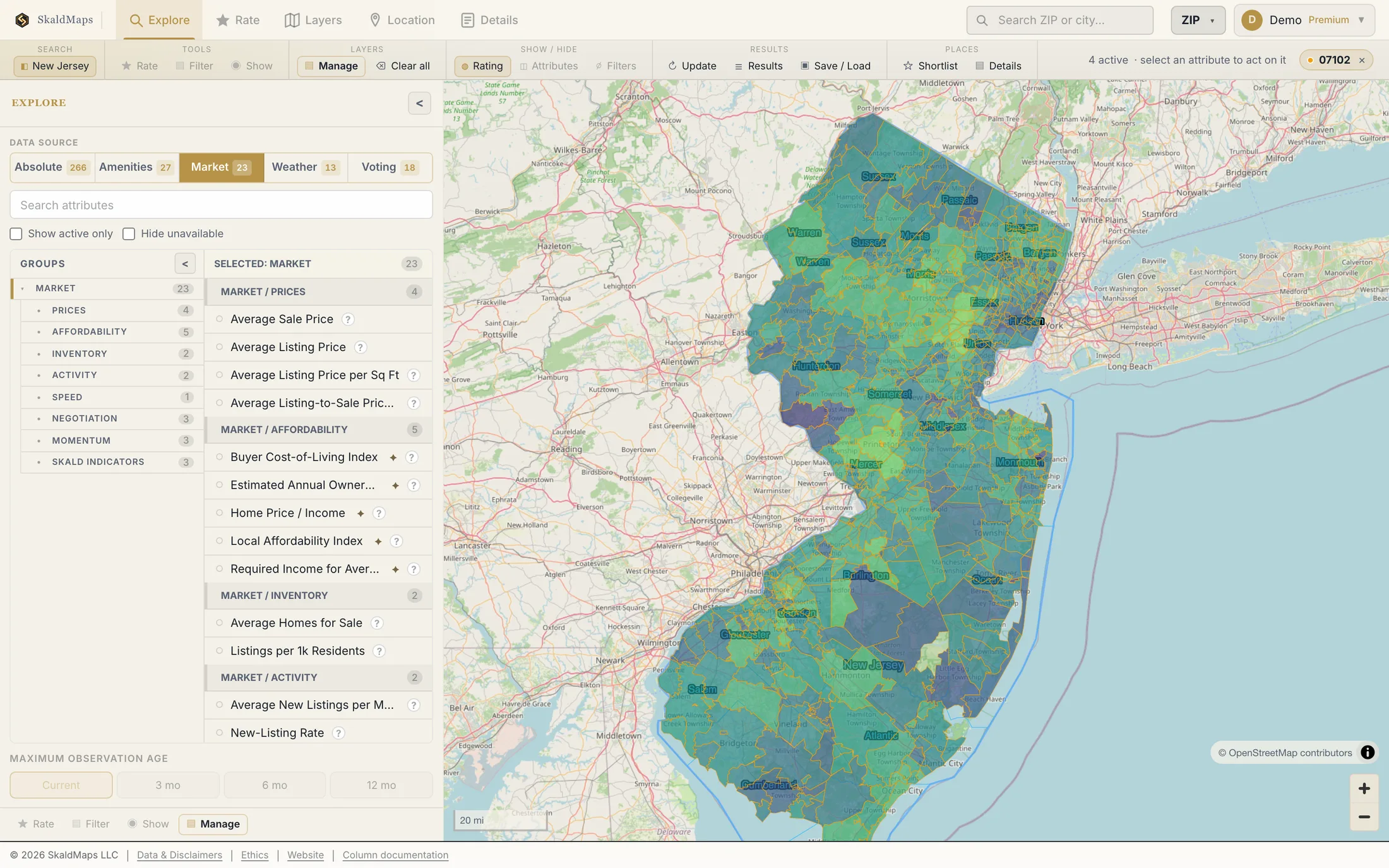Click the SkaldMaps logo icon
The height and width of the screenshot is (868, 1389).
click(22, 20)
